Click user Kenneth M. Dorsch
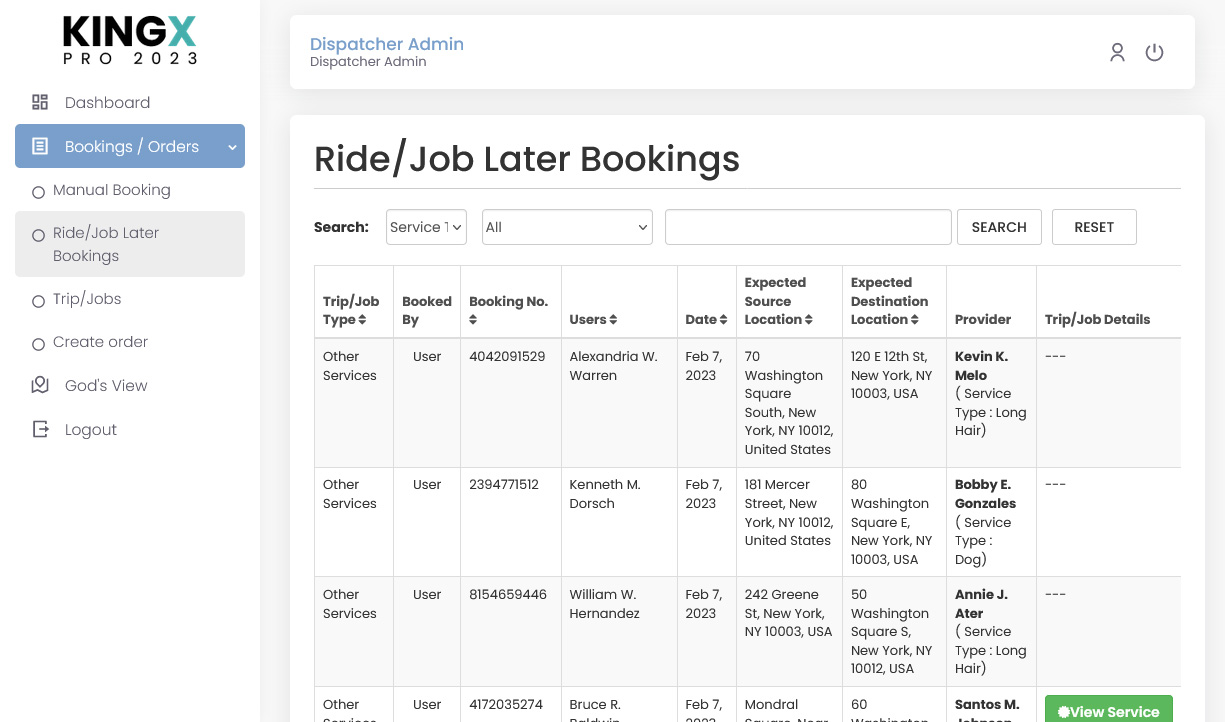This screenshot has height=722, width=1225. coord(605,494)
